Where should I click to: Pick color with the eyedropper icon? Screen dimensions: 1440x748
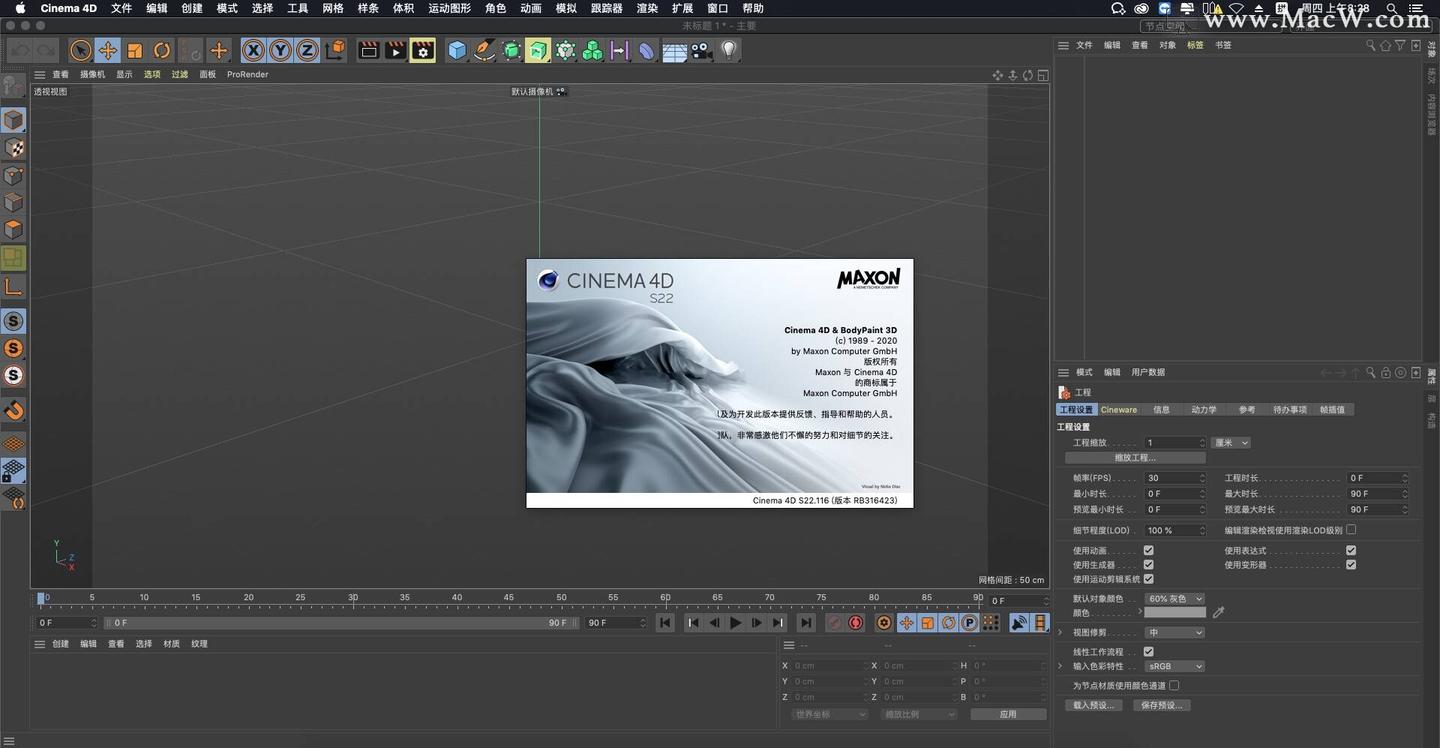pos(1218,613)
